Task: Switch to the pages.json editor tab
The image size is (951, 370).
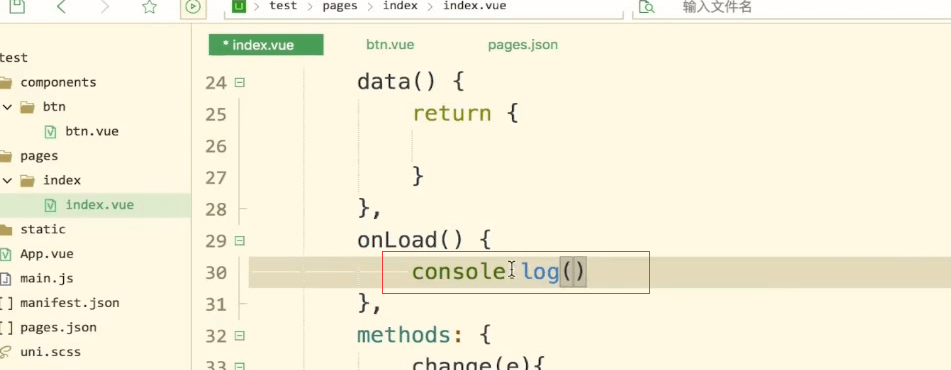Action: [523, 45]
